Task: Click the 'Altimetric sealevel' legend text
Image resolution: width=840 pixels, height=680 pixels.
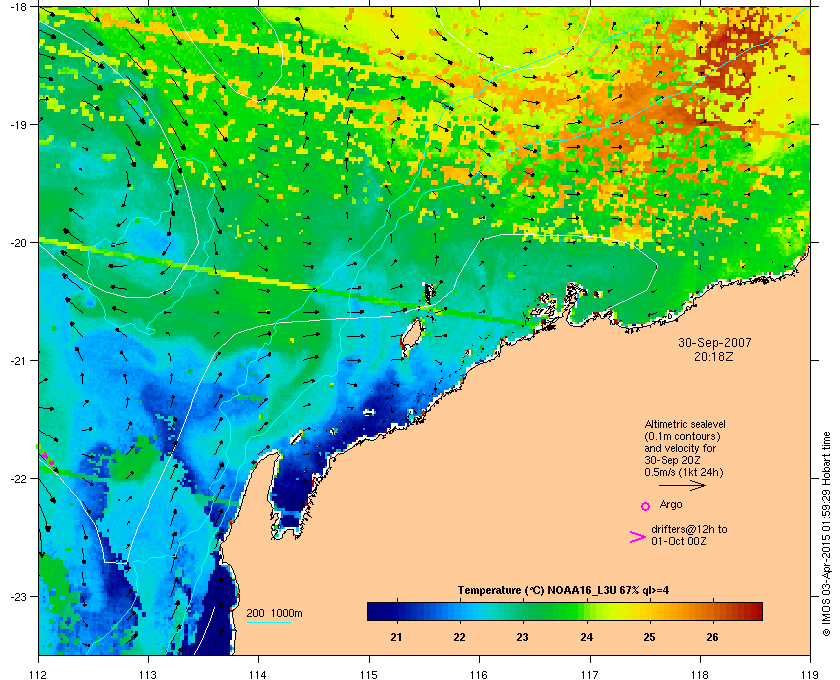Action: pyautogui.click(x=685, y=424)
